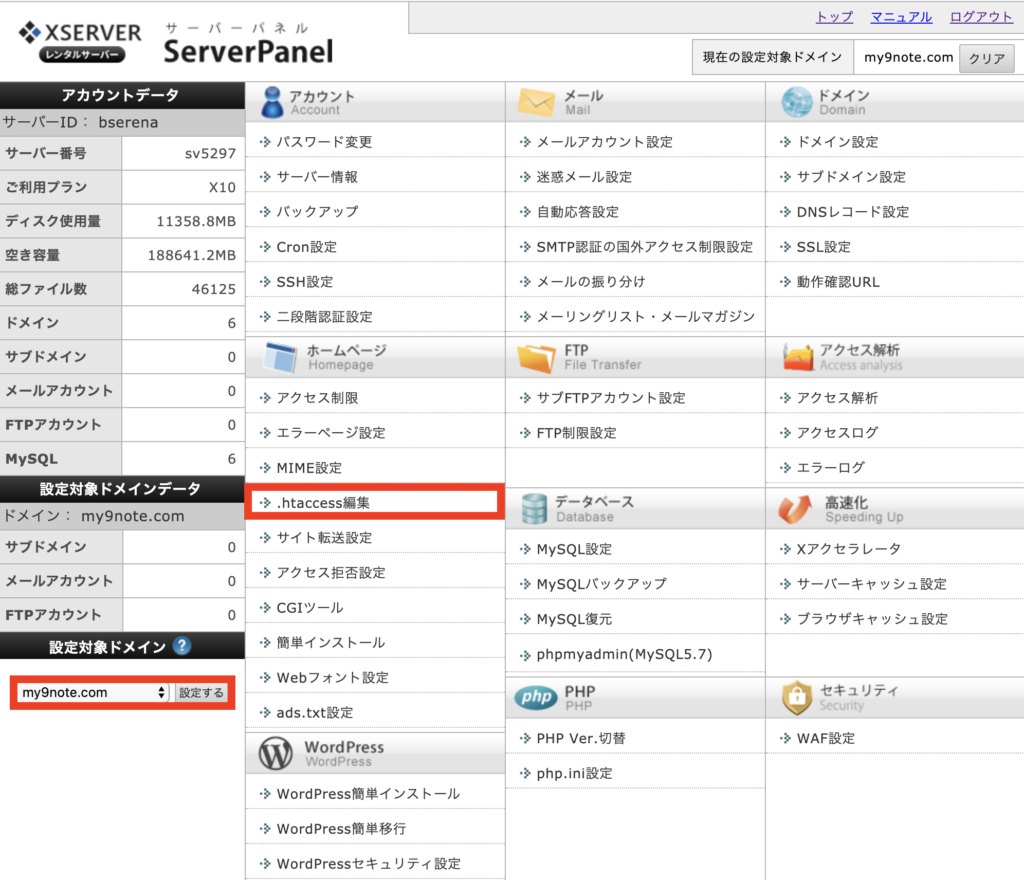The height and width of the screenshot is (880, 1024).
Task: Click the Database cylinder icon
Action: [x=534, y=509]
